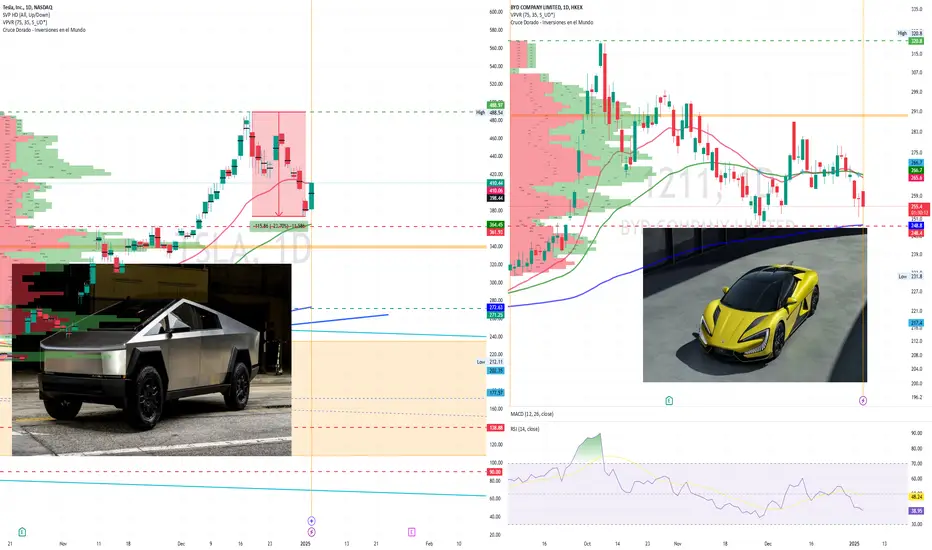Click the green 320.8 price tag on BYD axis

(917, 40)
